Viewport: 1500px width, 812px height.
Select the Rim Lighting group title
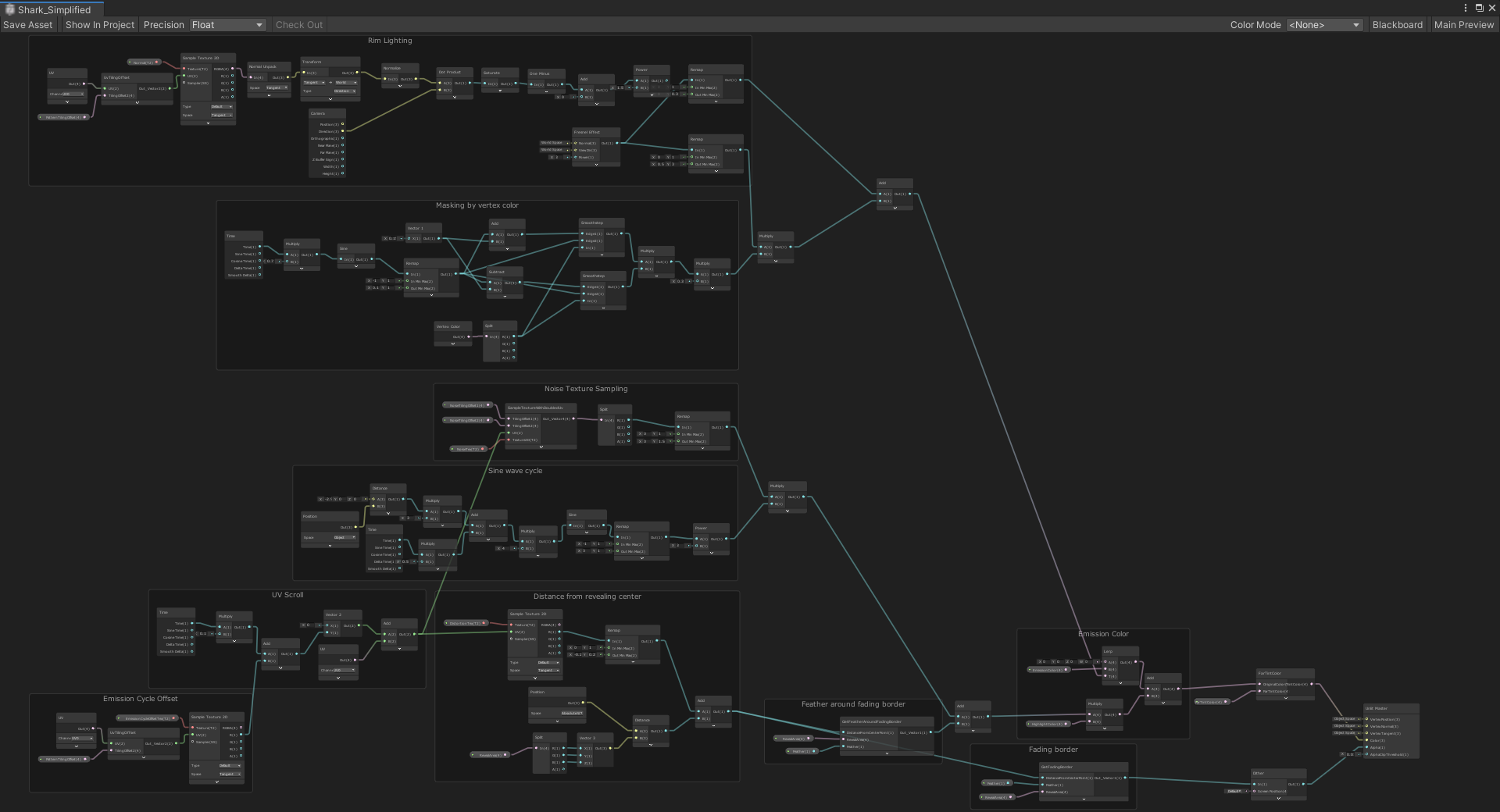tap(390, 41)
